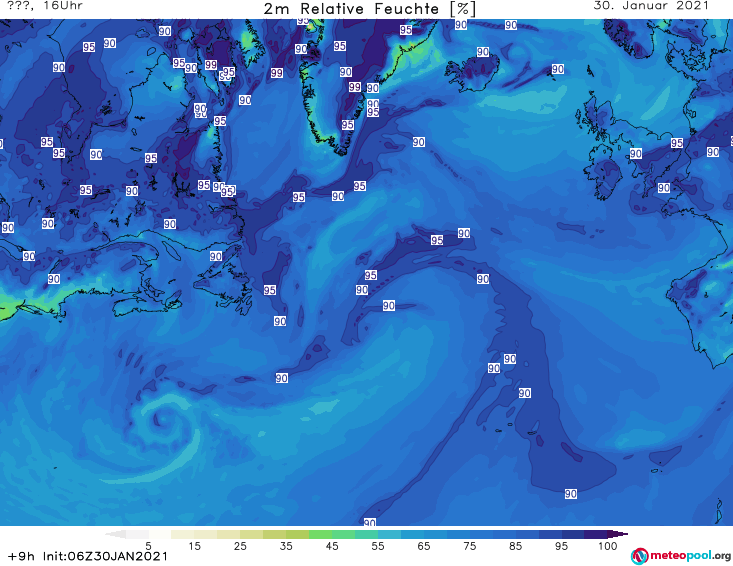Viewport: 733px width, 566px height.
Task: Click the '75' label on the color scale
Action: pyautogui.click(x=469, y=545)
